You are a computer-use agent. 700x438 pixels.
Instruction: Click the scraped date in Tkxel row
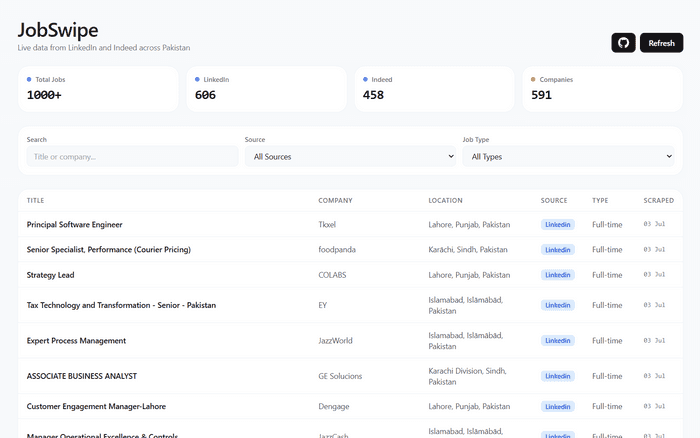tap(654, 224)
